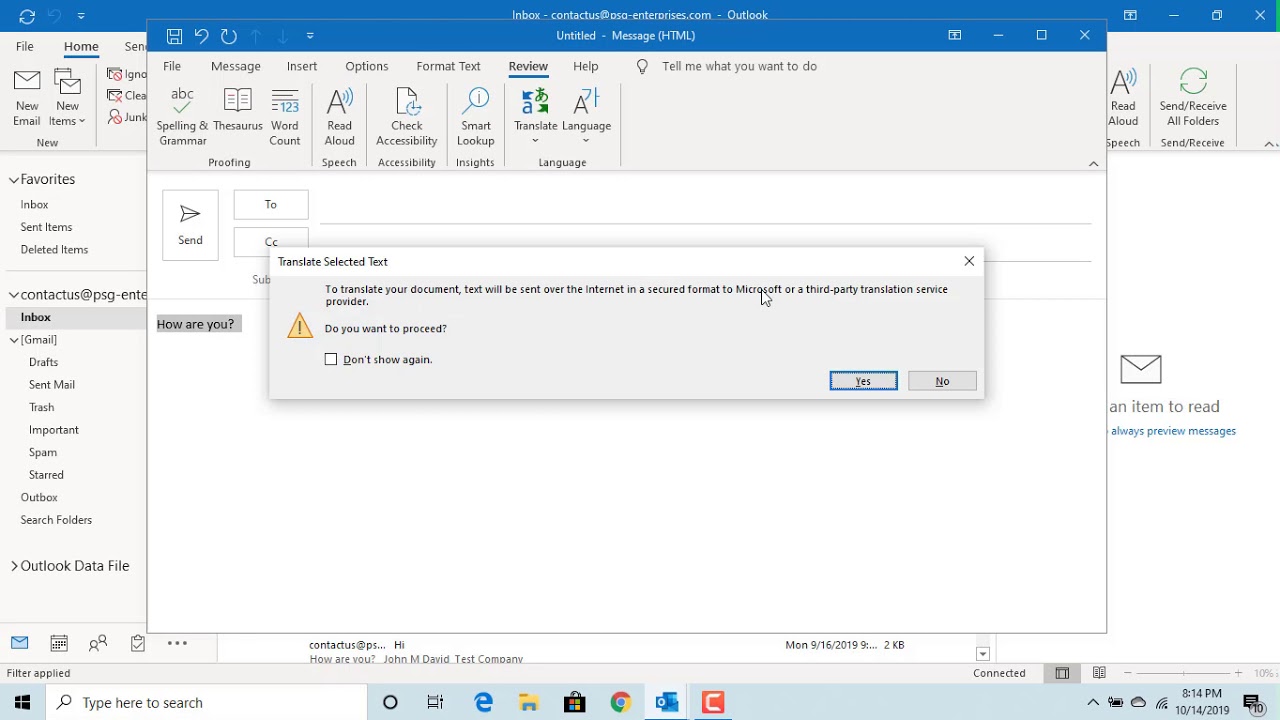
Task: Switch to Calendar view in the navigation bar
Action: (59, 643)
